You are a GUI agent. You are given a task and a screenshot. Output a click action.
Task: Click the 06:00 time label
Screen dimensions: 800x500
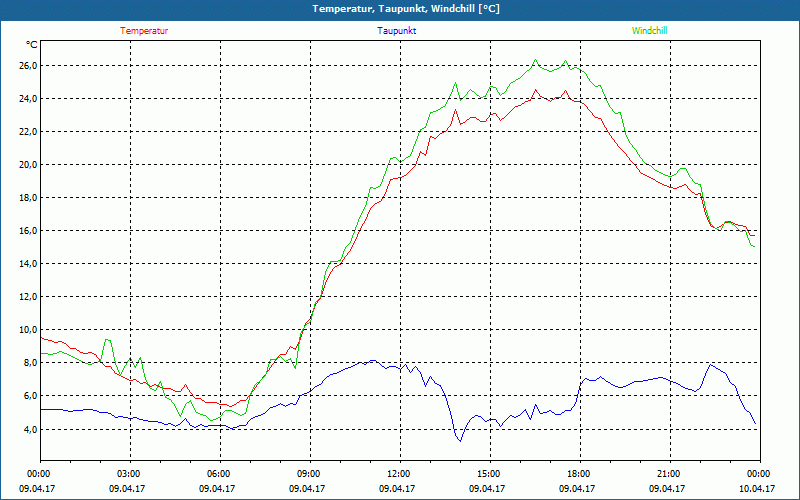[220, 474]
